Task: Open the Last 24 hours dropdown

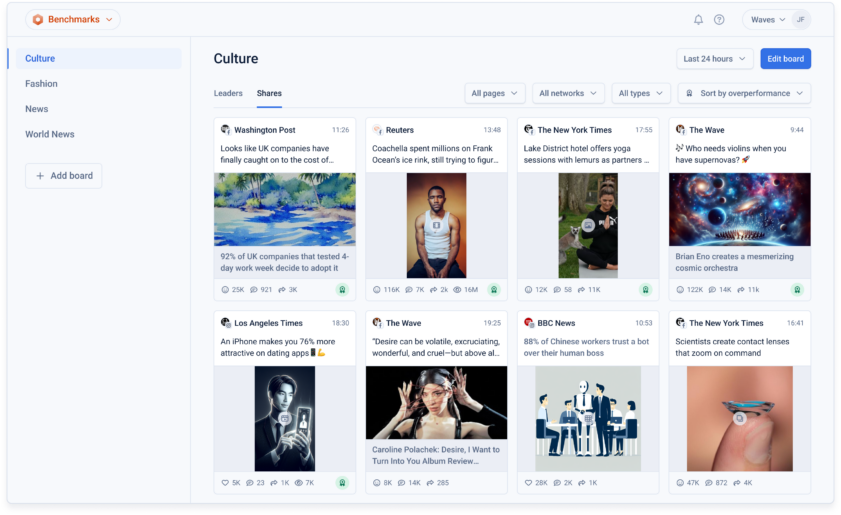Action: tap(714, 59)
